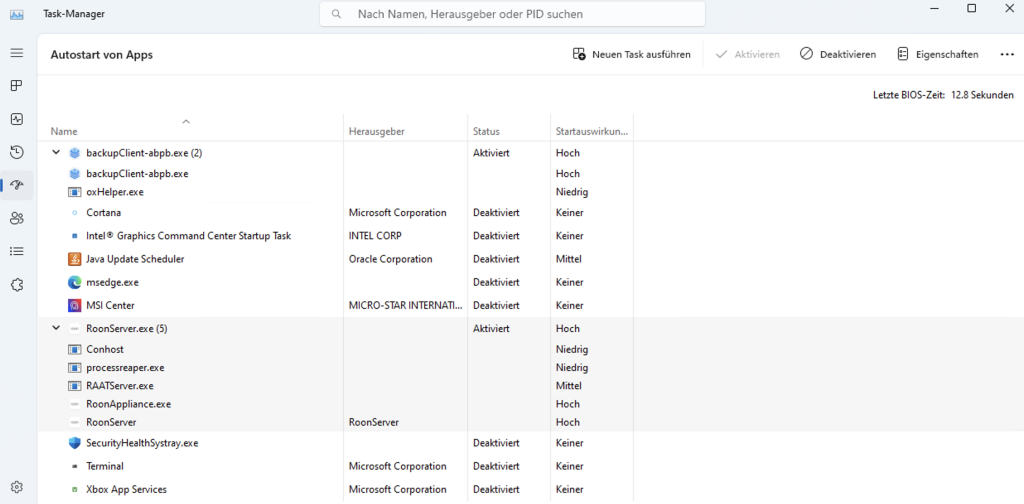Click Niedrig impact of oxHelper.exe
This screenshot has height=504, width=1024.
pyautogui.click(x=572, y=192)
